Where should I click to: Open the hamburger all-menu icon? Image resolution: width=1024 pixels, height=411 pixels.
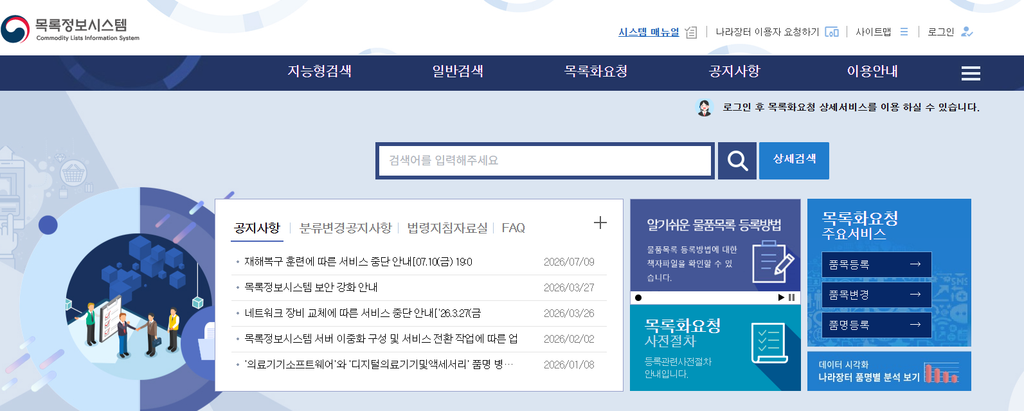[x=971, y=73]
